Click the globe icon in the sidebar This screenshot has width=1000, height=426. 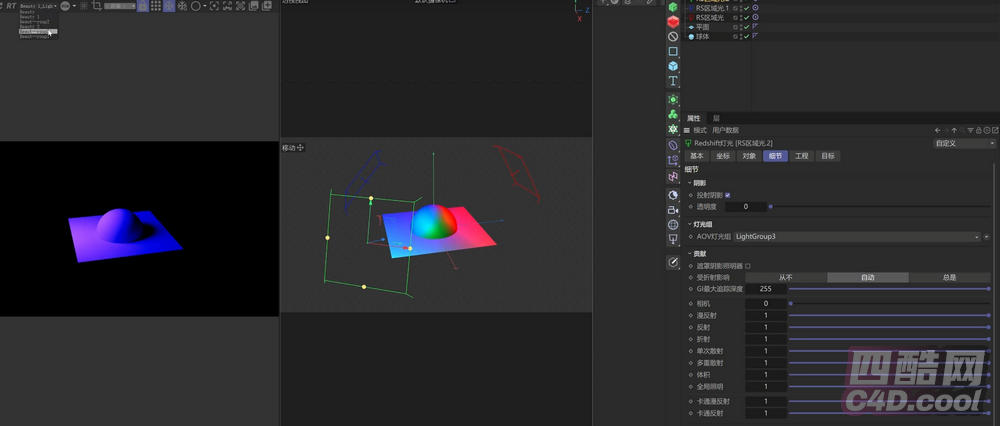pos(673,225)
